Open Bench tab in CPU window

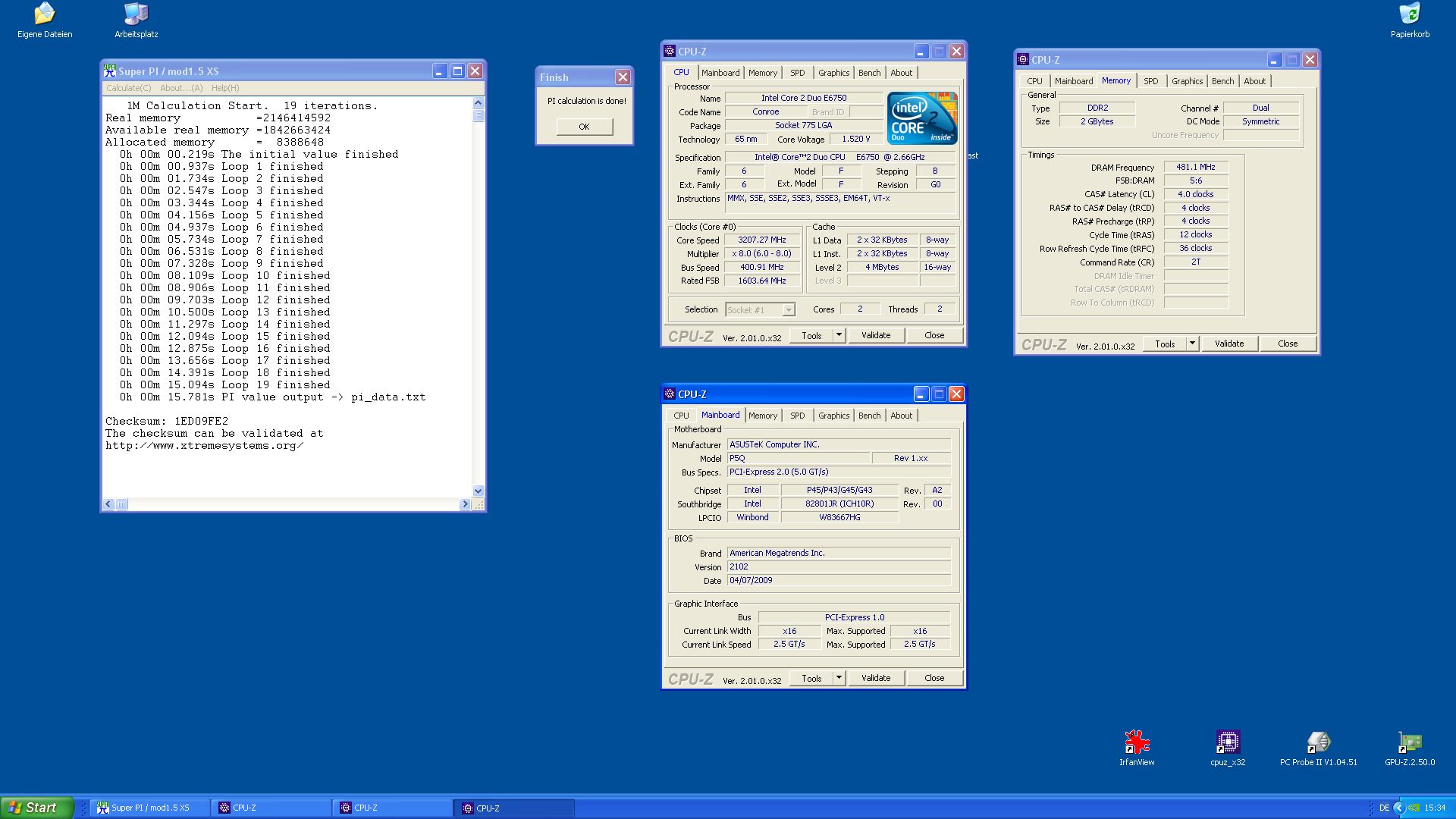(870, 73)
